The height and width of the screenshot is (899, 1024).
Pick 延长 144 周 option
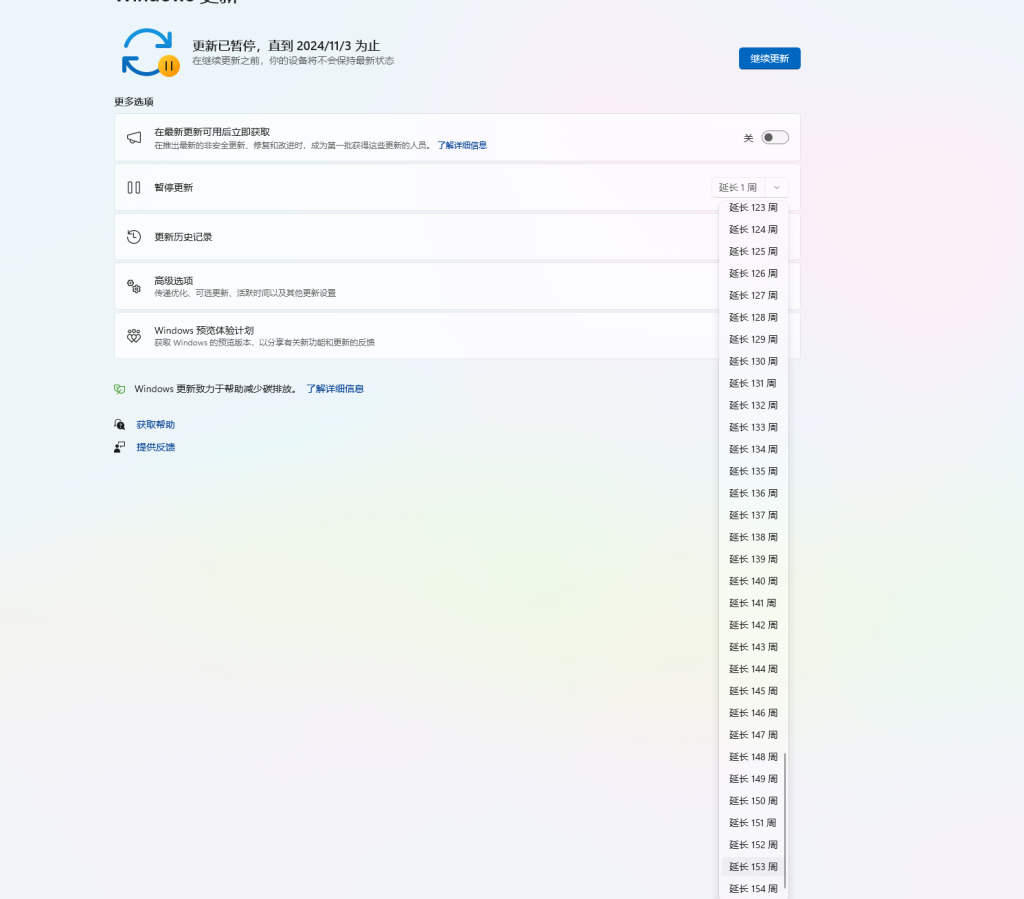tap(753, 669)
